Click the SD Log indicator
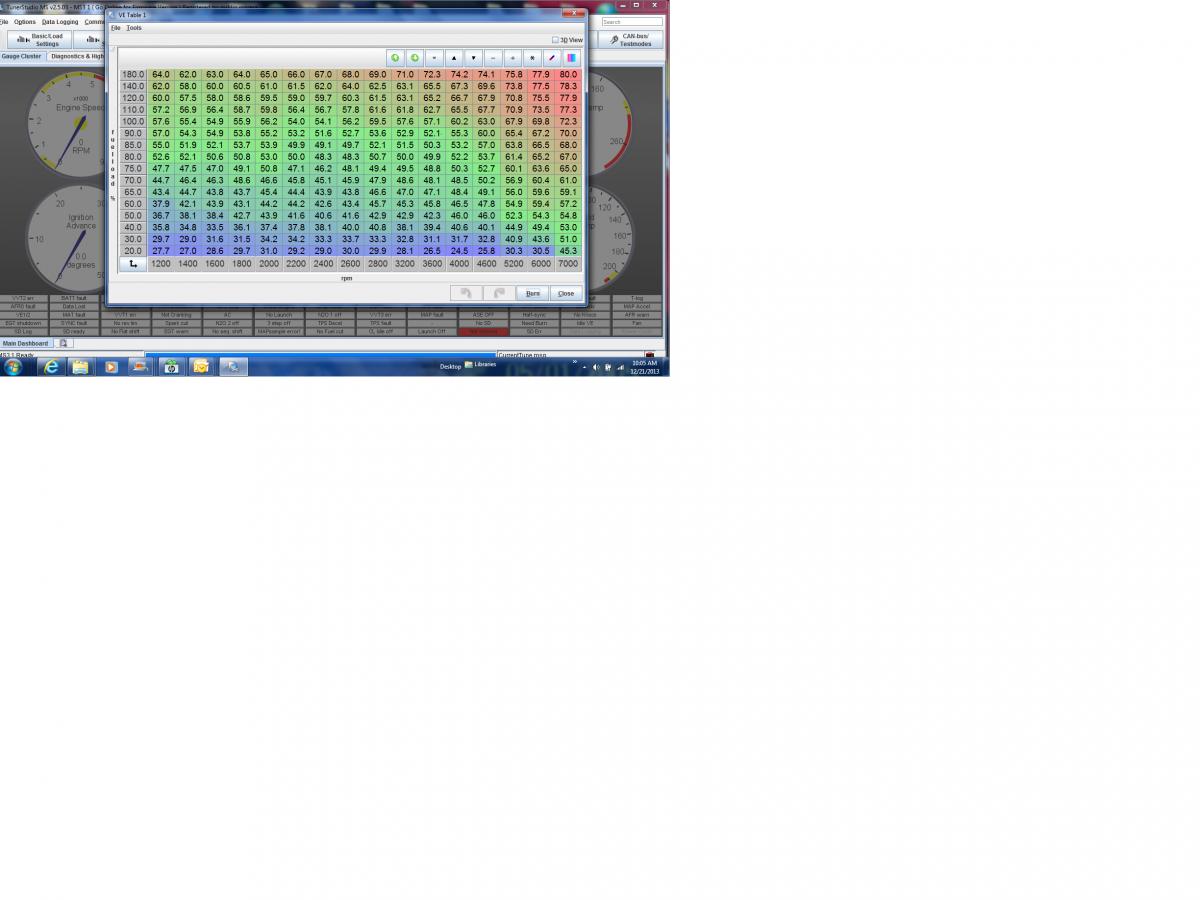Screen dimensions: 1200x900 (23, 331)
